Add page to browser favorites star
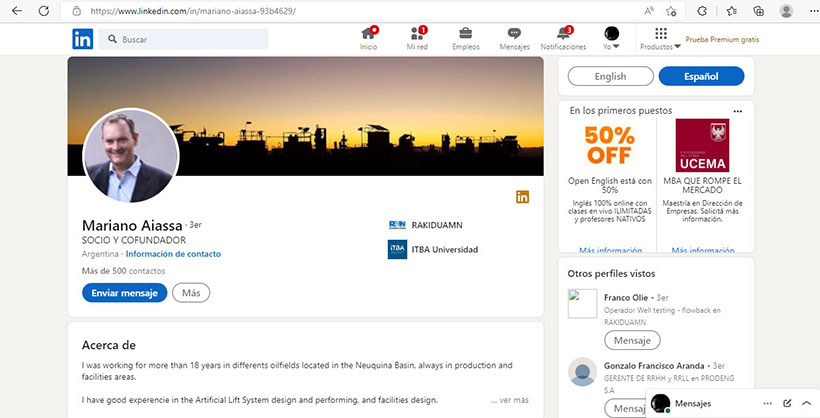820x418 pixels. coord(671,10)
